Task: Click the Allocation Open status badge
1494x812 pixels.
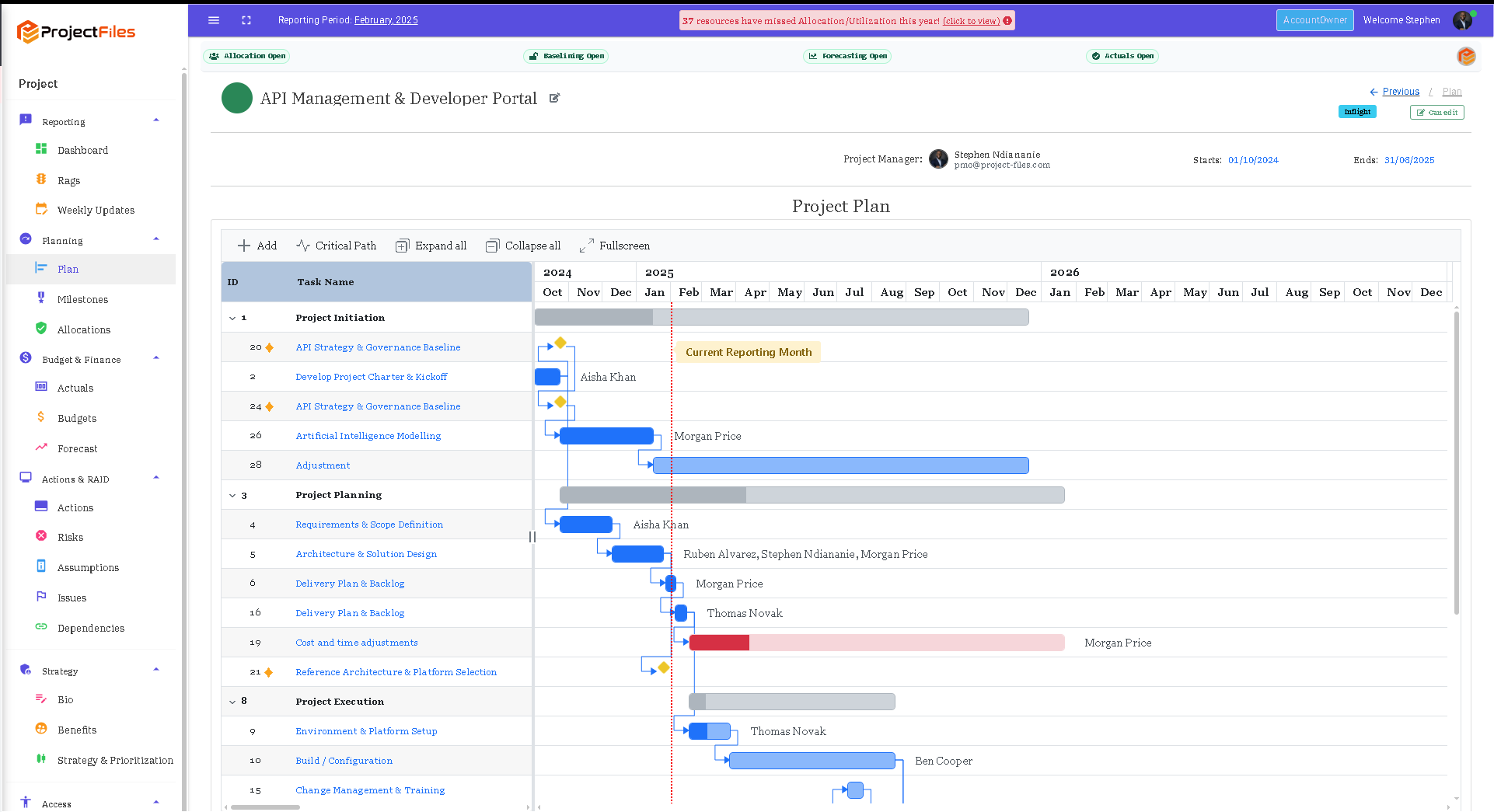Action: [247, 56]
